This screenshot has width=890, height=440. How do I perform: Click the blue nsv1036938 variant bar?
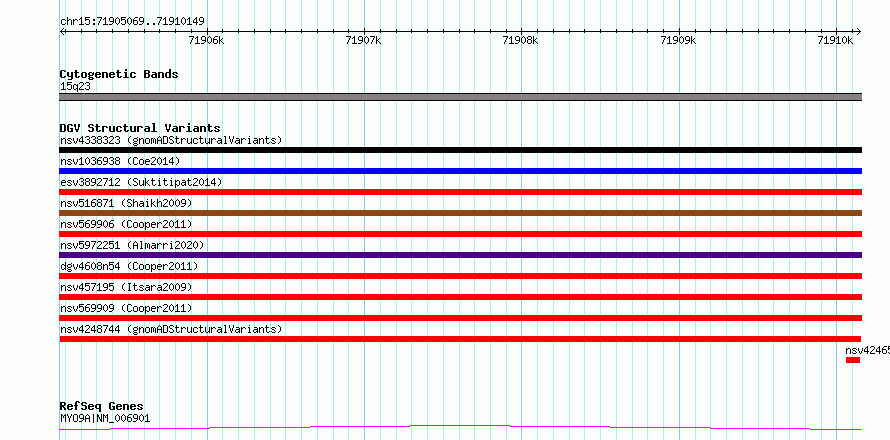461,171
